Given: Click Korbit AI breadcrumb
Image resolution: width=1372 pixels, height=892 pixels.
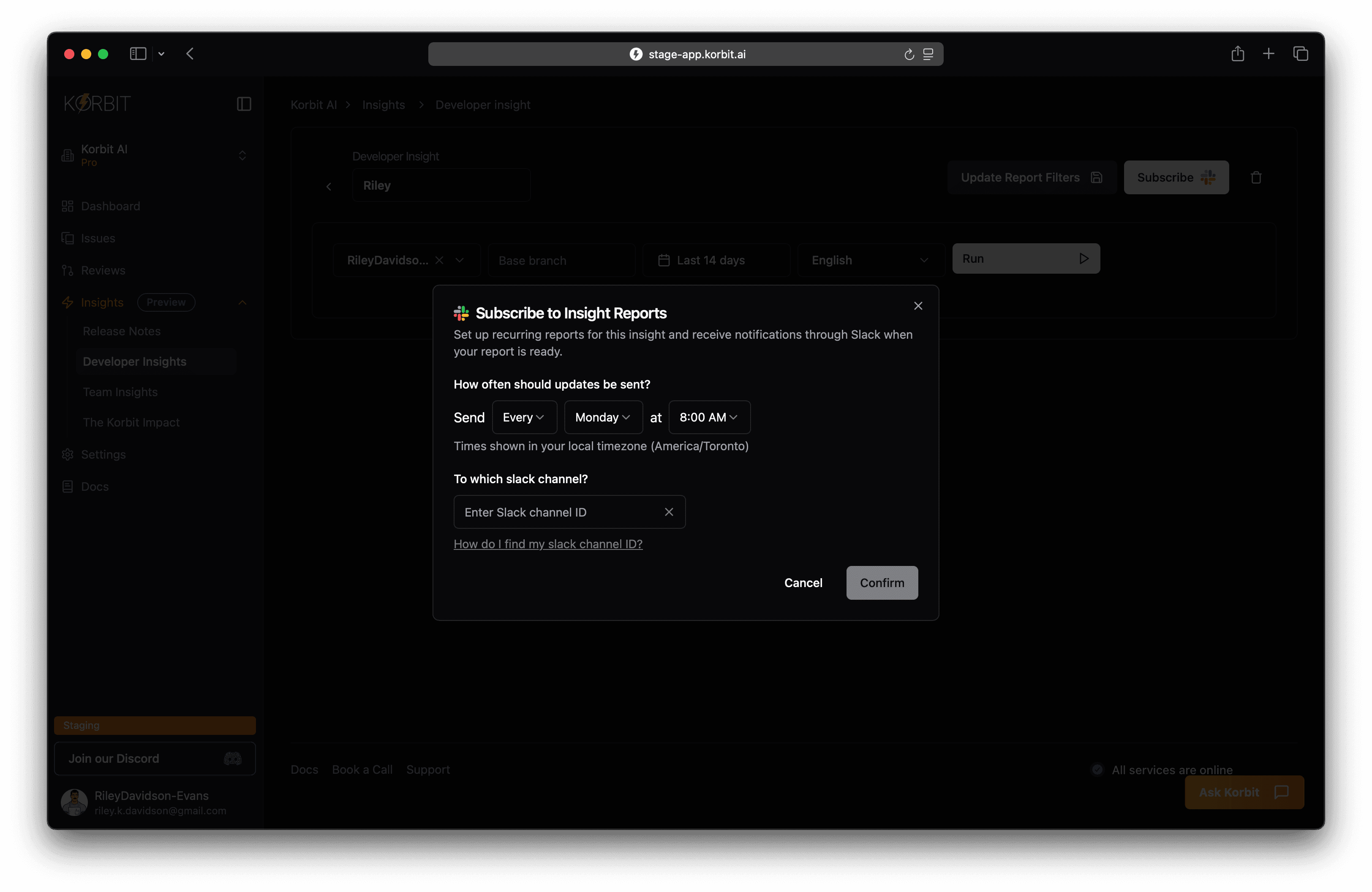Looking at the screenshot, I should coord(313,105).
